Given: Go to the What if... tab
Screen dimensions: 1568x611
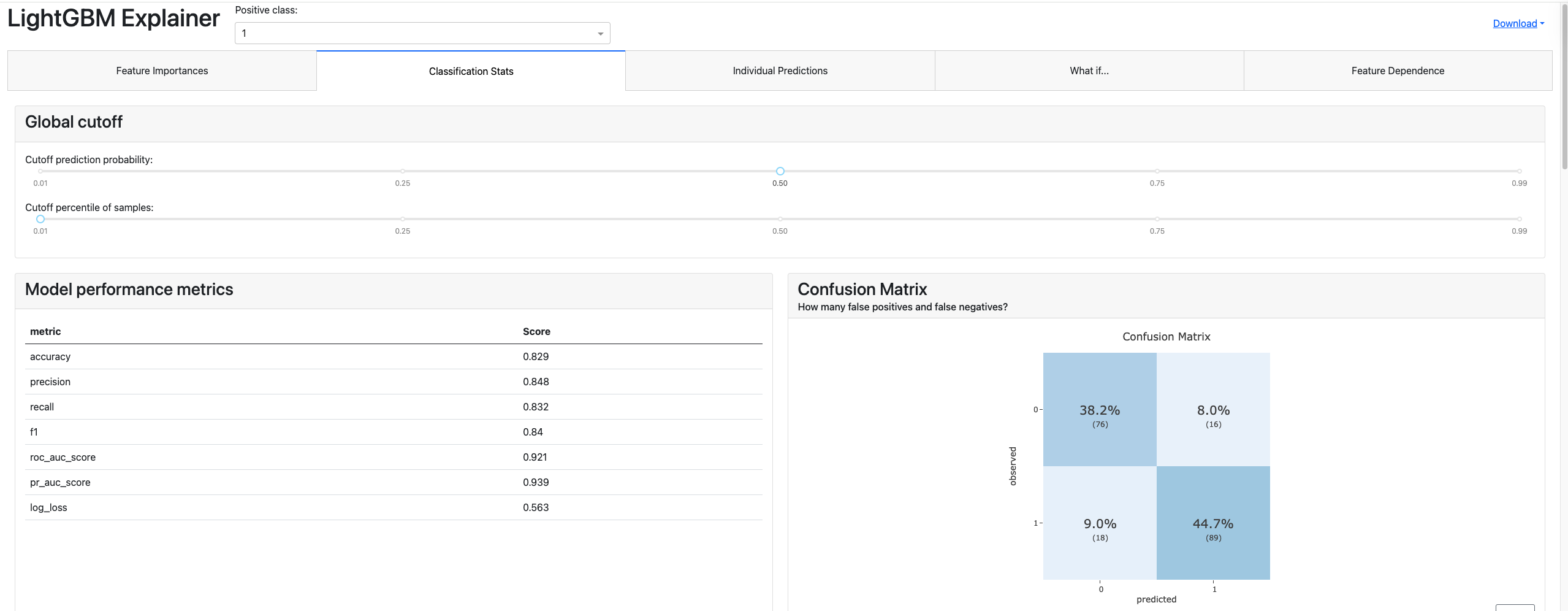Looking at the screenshot, I should (1089, 71).
